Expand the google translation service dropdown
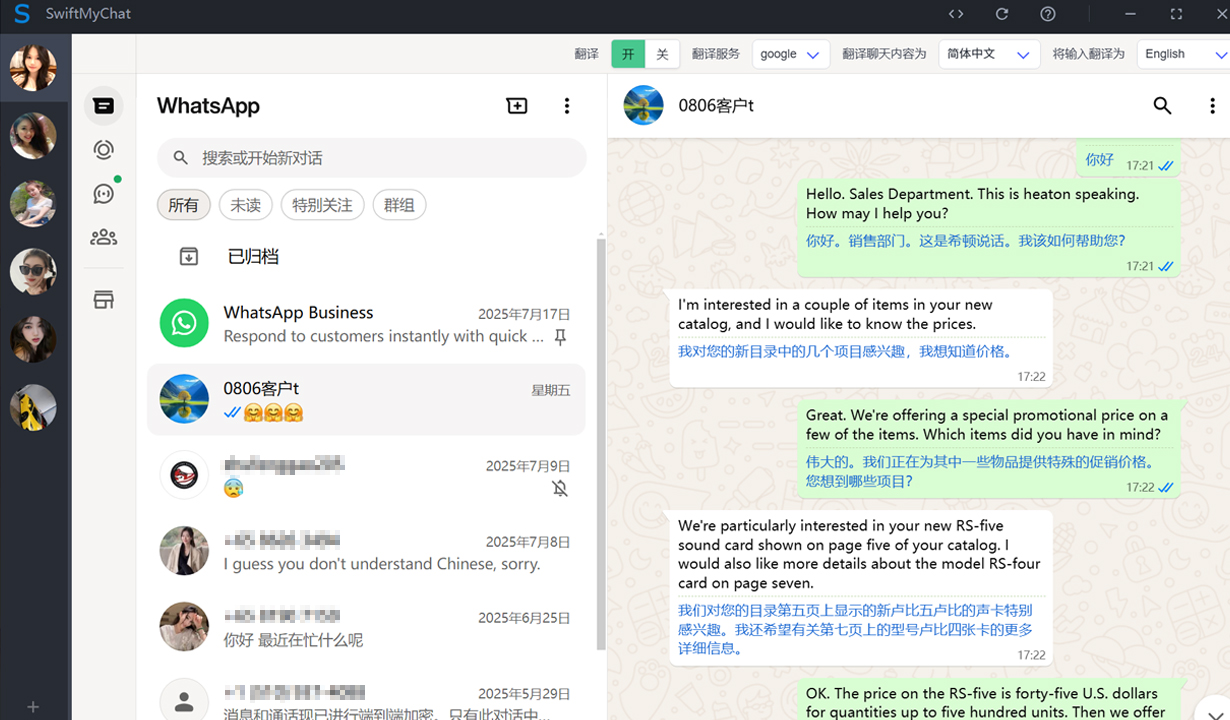 click(790, 54)
